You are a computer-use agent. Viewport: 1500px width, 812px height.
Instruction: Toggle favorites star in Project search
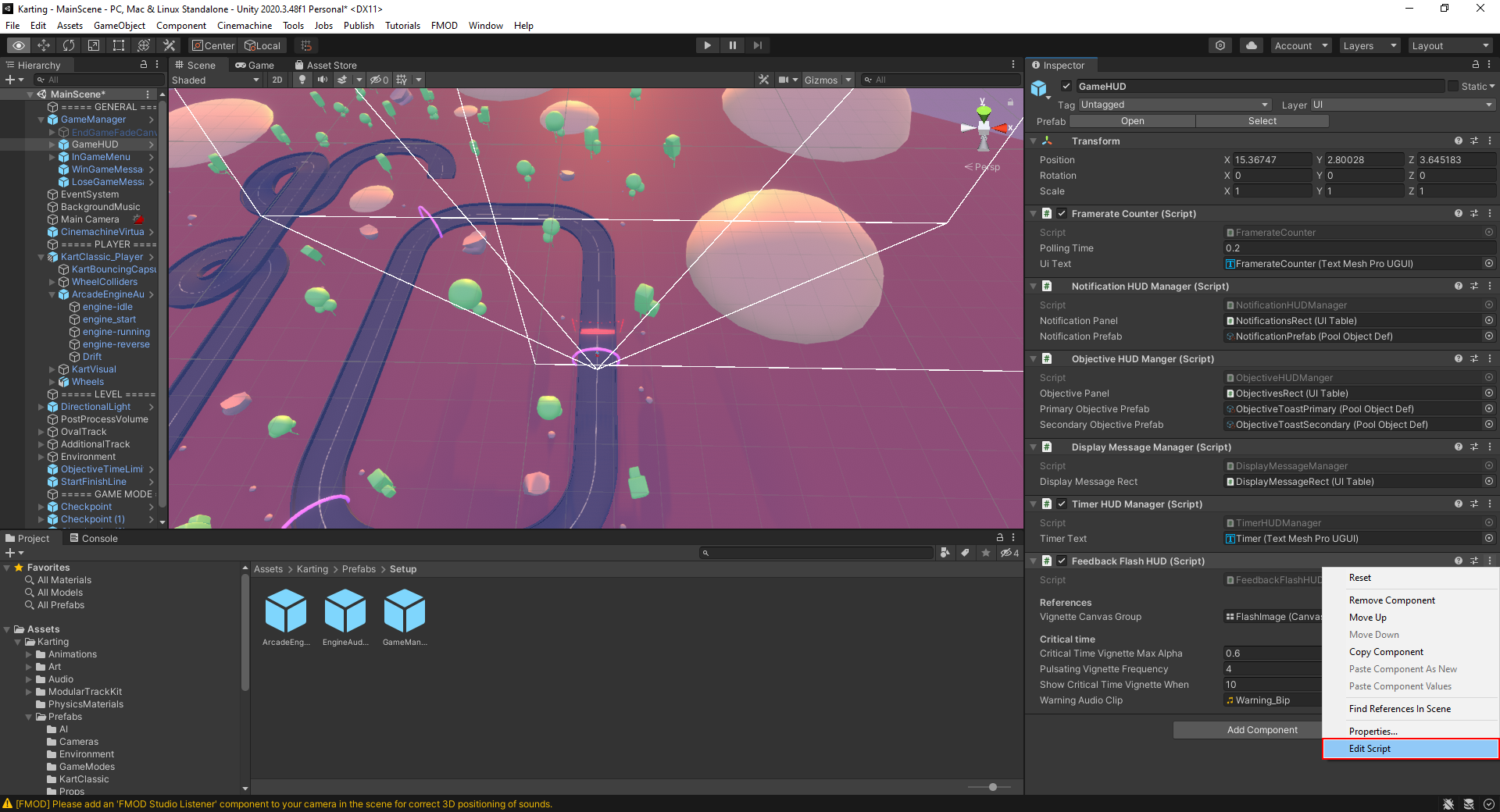point(986,553)
